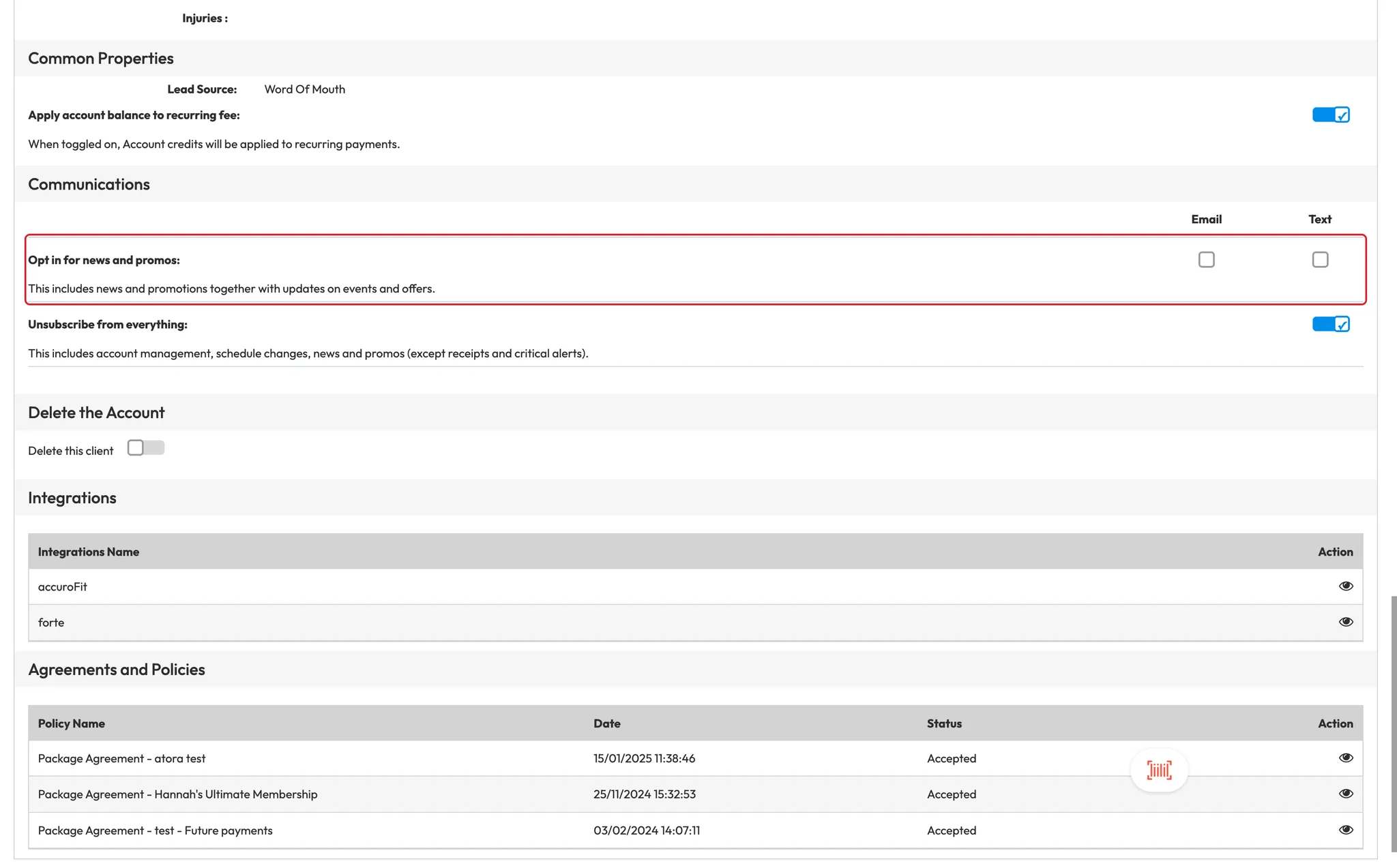View the forte integration eye icon
The image size is (1397, 868).
pyautogui.click(x=1345, y=622)
